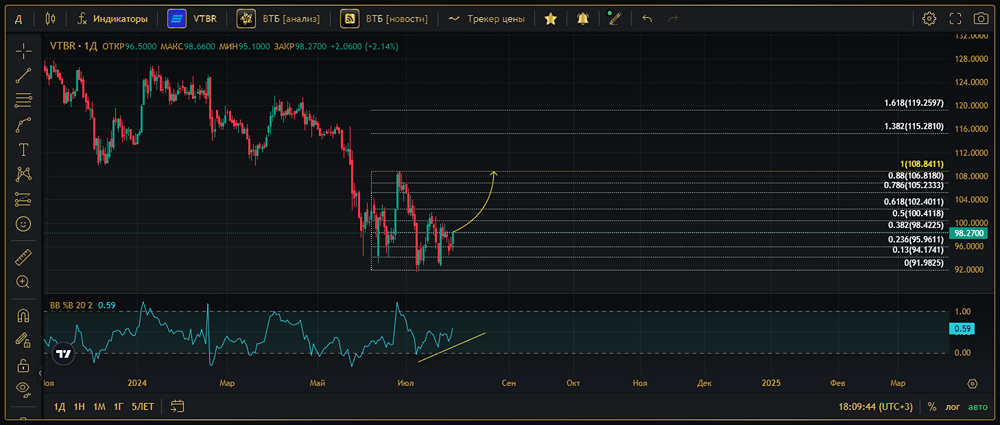Open the chart patterns tool
The image size is (1000, 425).
point(24,174)
